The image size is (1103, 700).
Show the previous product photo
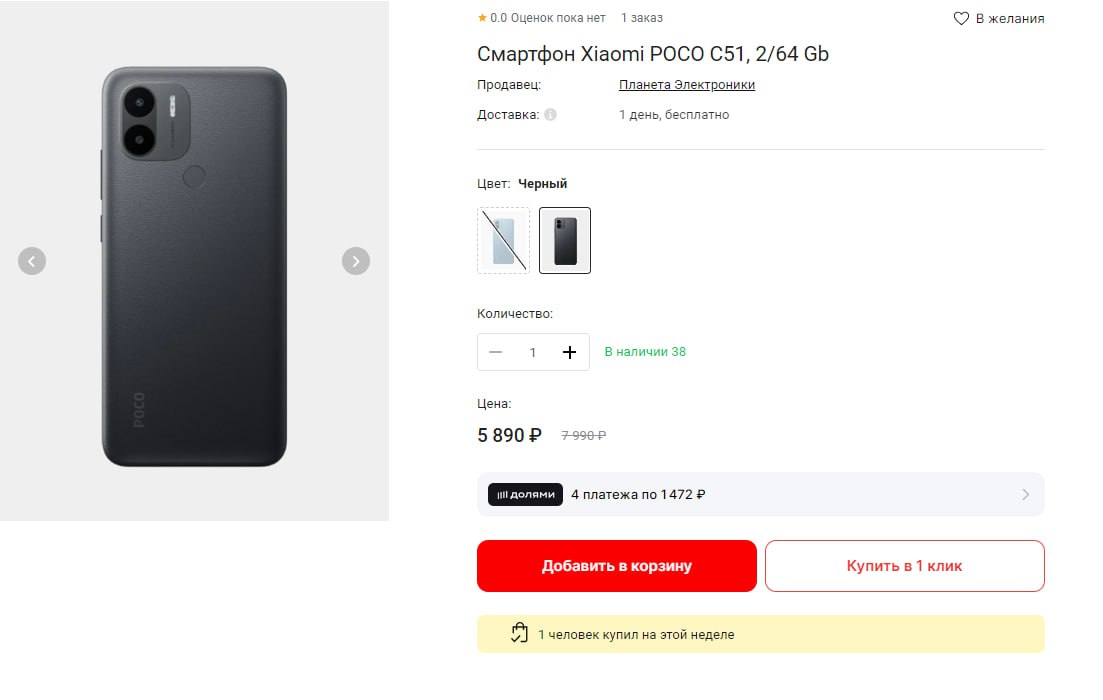pos(32,261)
